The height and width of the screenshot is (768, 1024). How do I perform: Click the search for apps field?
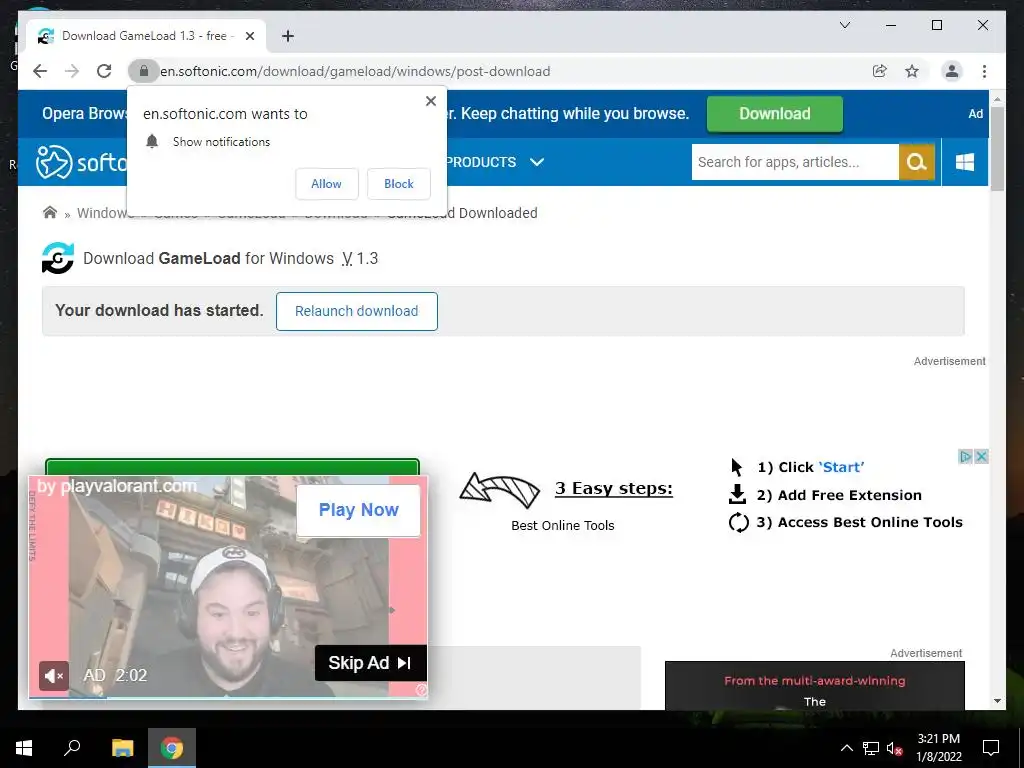[795, 162]
